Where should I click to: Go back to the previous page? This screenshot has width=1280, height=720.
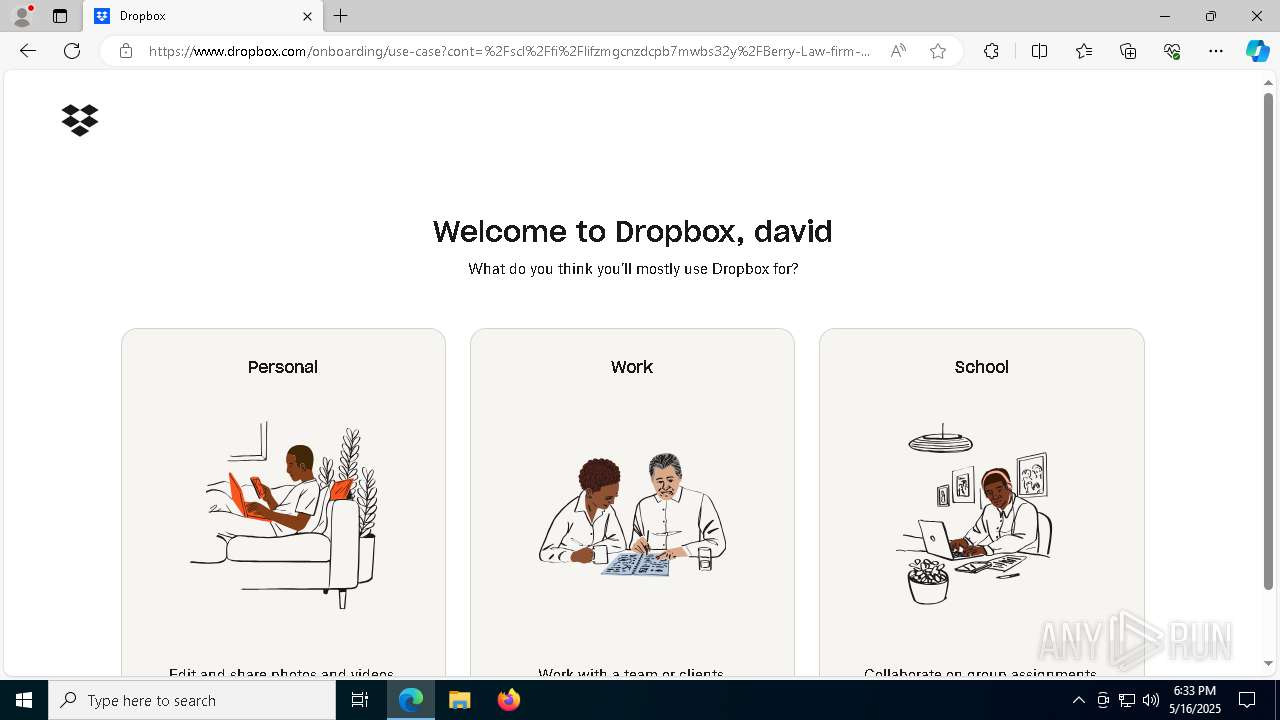(x=28, y=51)
